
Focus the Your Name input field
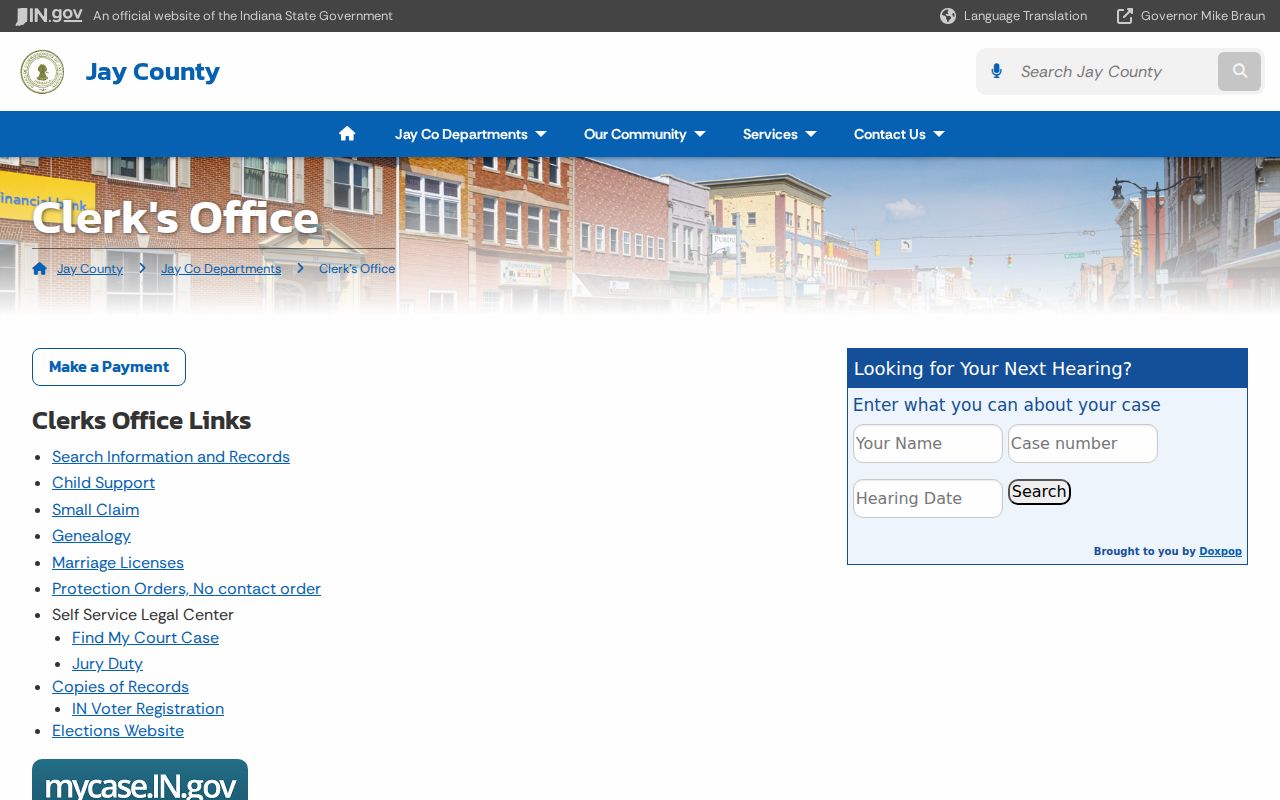pyautogui.click(x=928, y=444)
